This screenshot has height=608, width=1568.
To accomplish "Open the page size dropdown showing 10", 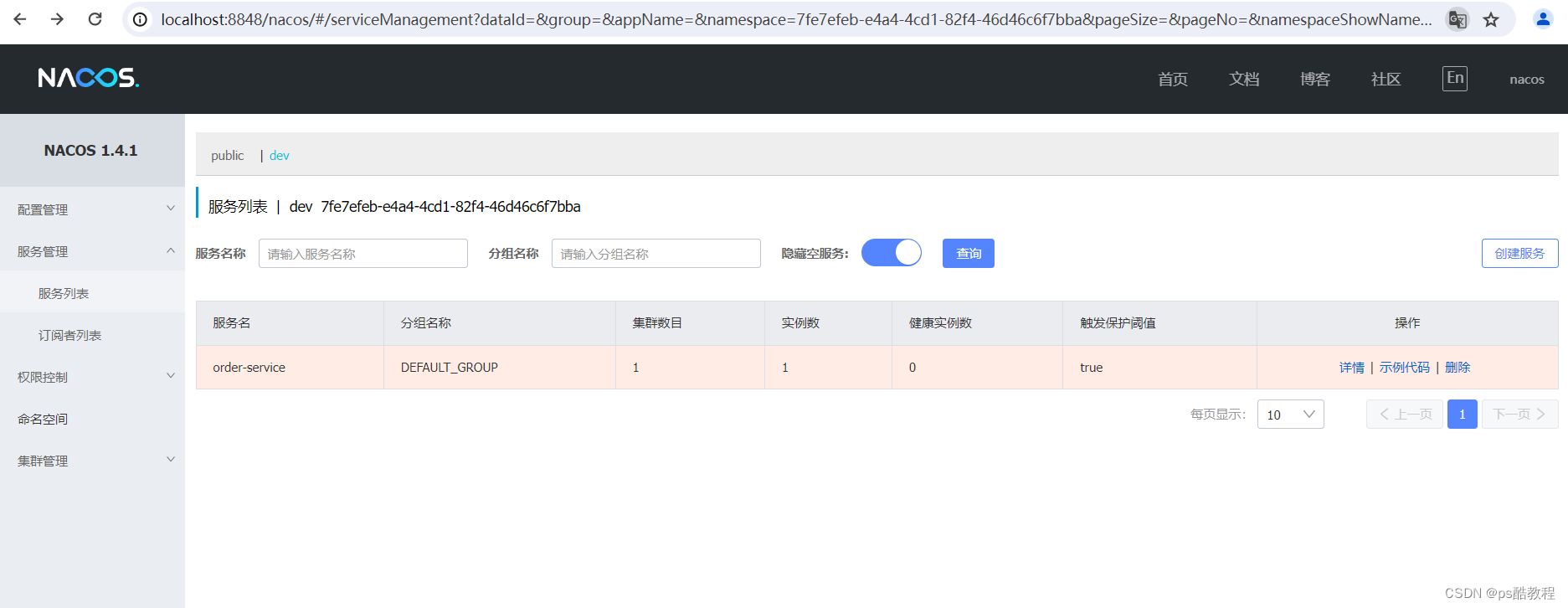I will (1290, 415).
